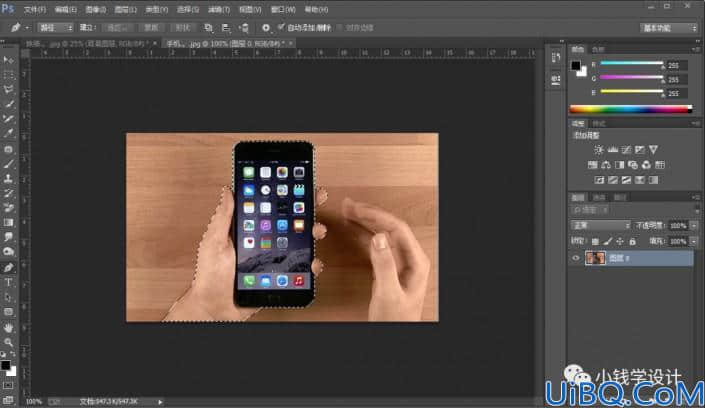The image size is (705, 408).
Task: Add a Vibrance adjustment
Action: tap(653, 149)
